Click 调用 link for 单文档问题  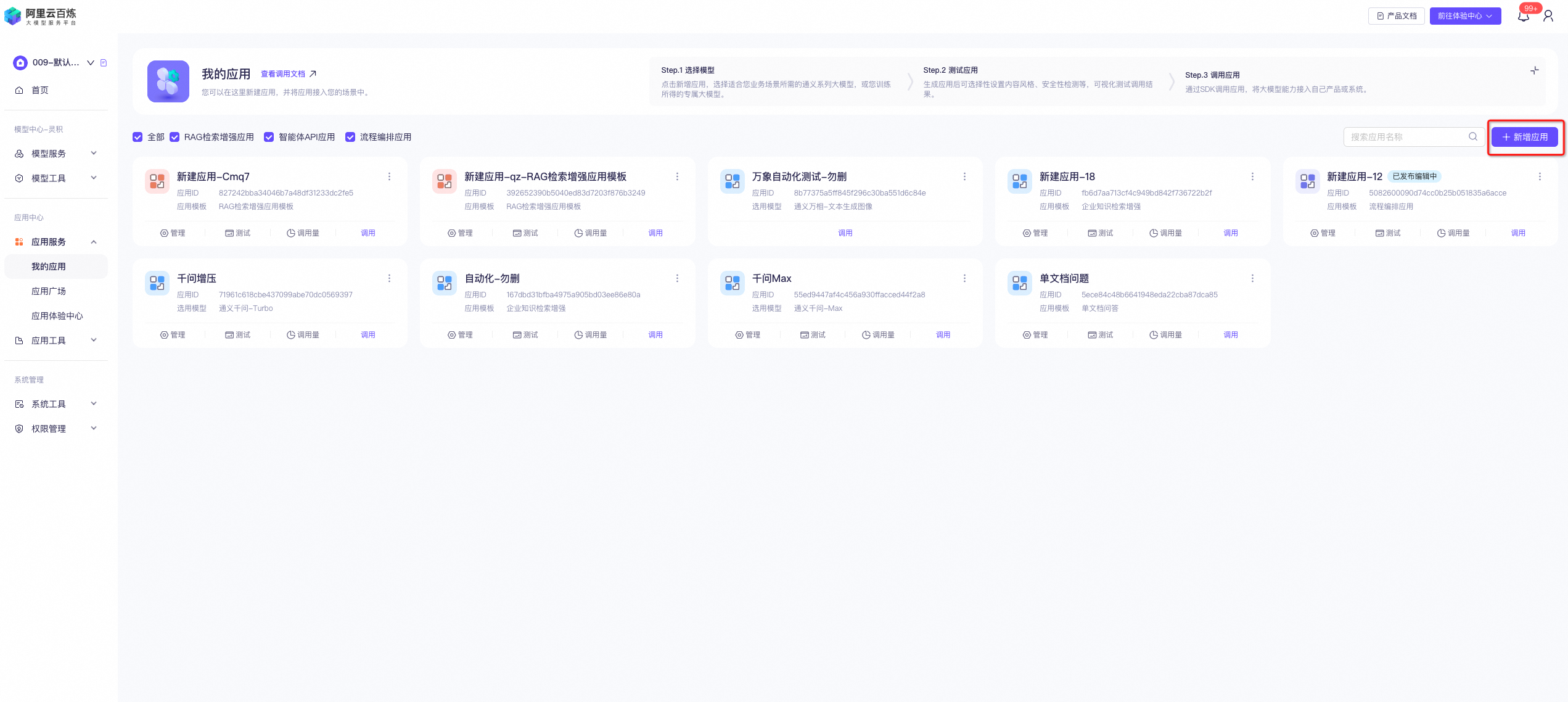click(1231, 335)
